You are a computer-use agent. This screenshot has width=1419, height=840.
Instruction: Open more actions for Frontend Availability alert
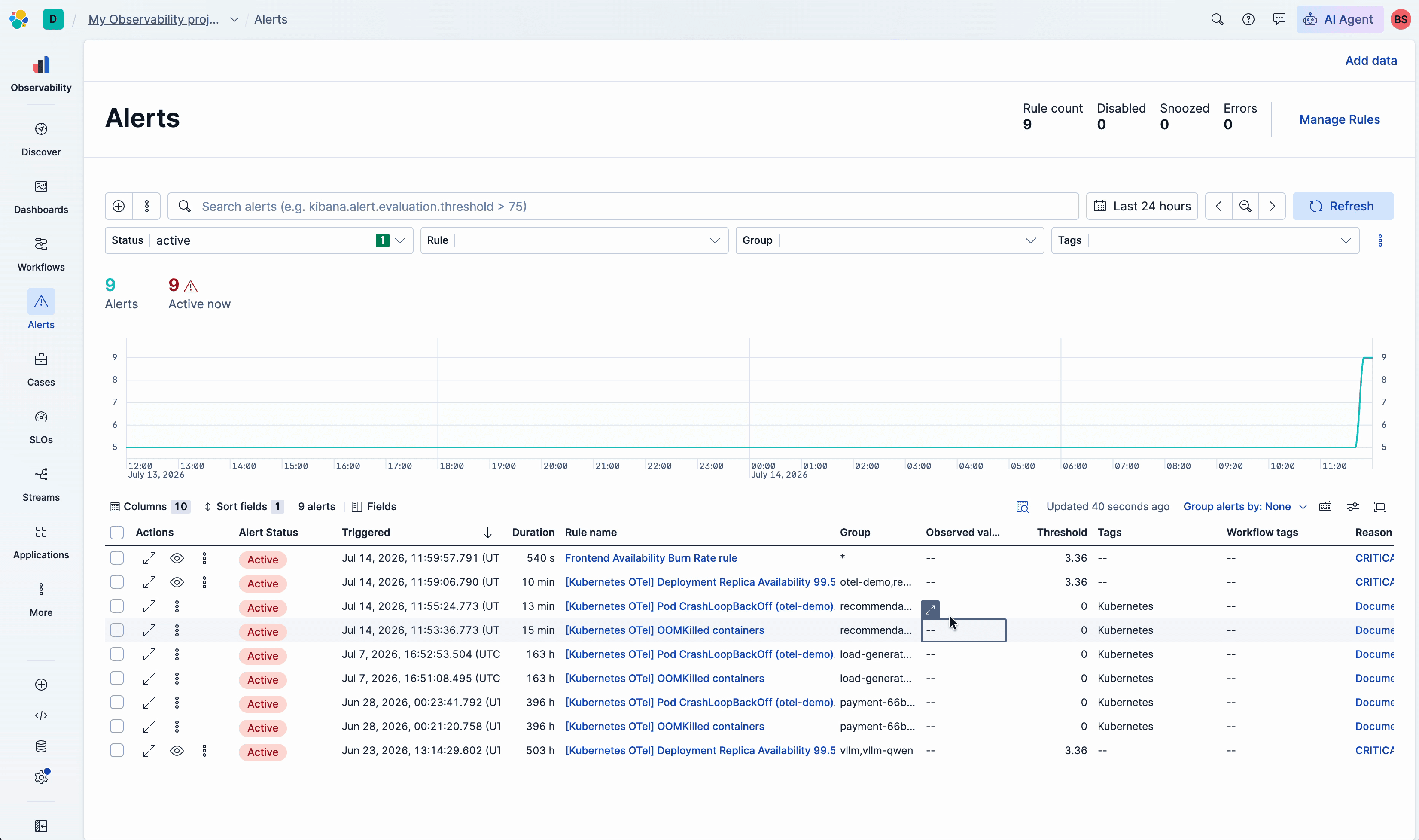(204, 558)
